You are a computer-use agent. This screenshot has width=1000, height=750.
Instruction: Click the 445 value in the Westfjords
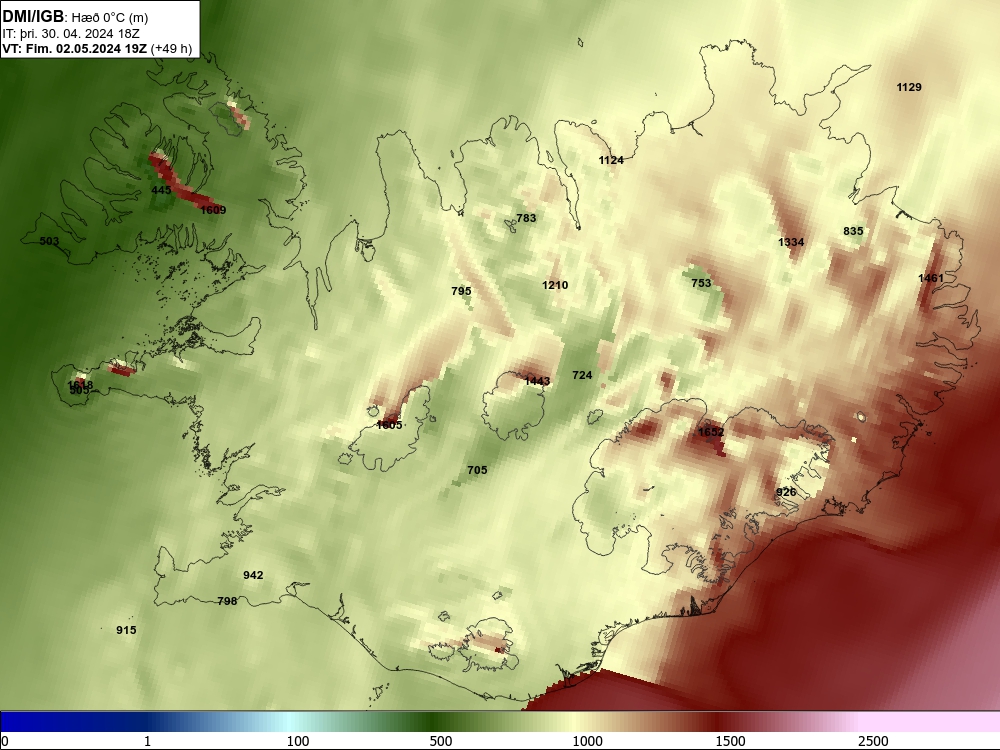point(161,190)
